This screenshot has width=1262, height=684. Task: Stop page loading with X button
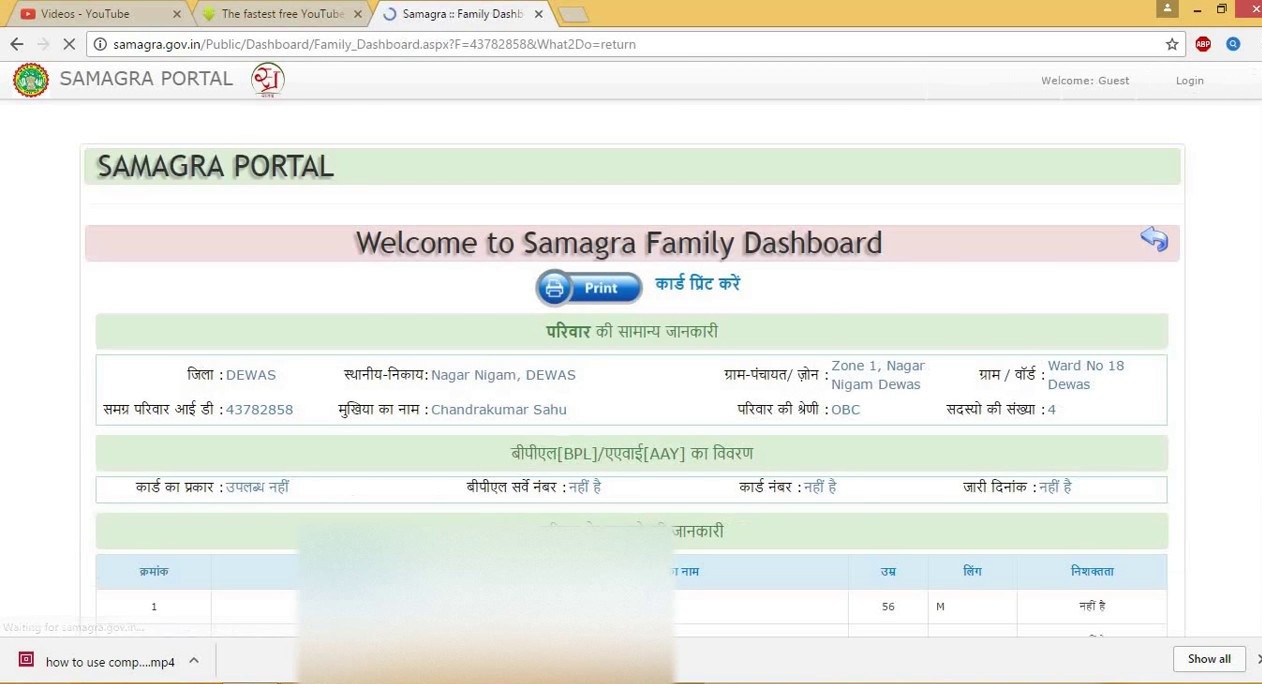pos(69,44)
